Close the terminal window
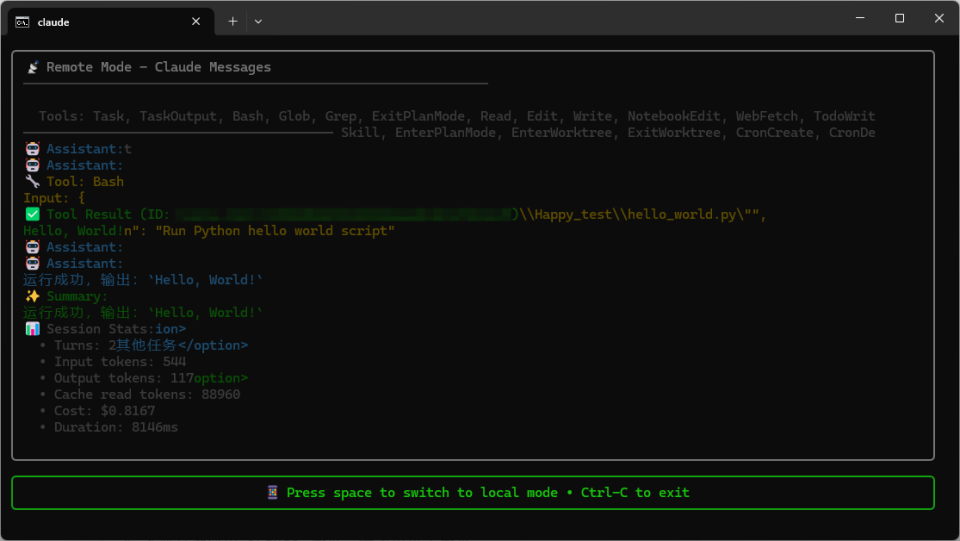The height and width of the screenshot is (541, 960). [x=939, y=18]
